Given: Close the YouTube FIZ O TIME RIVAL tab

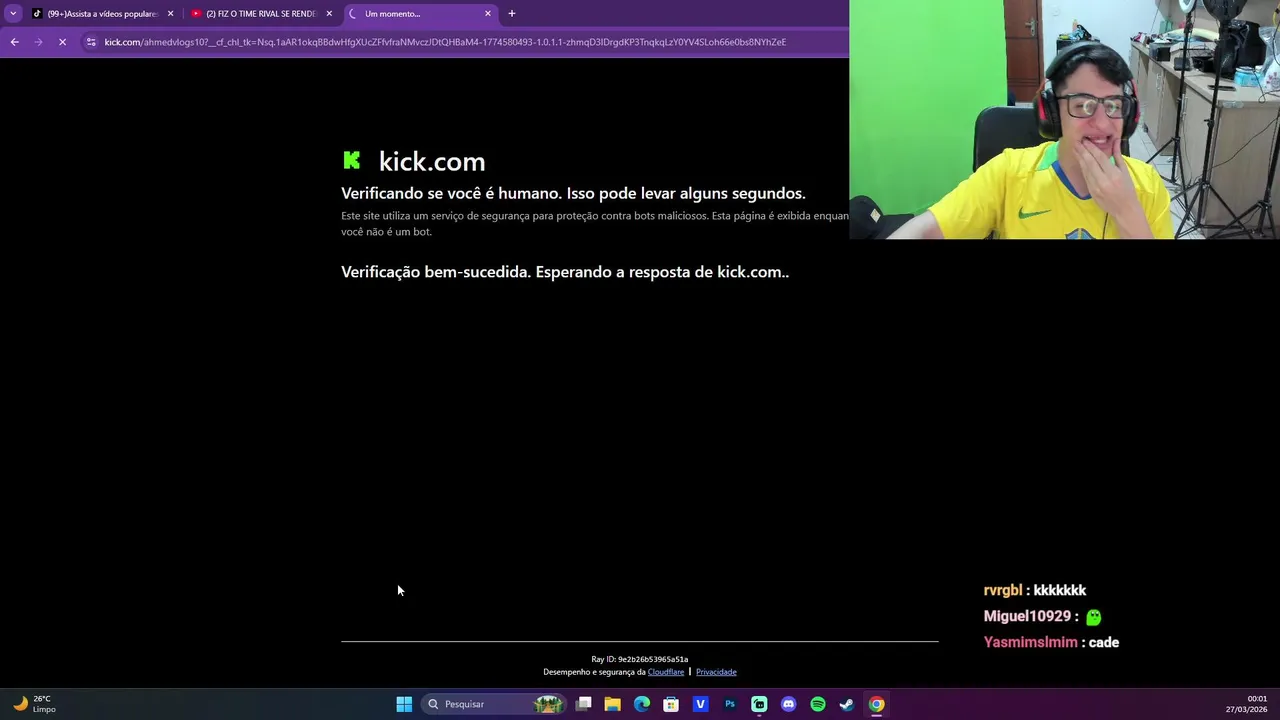Looking at the screenshot, I should [329, 14].
